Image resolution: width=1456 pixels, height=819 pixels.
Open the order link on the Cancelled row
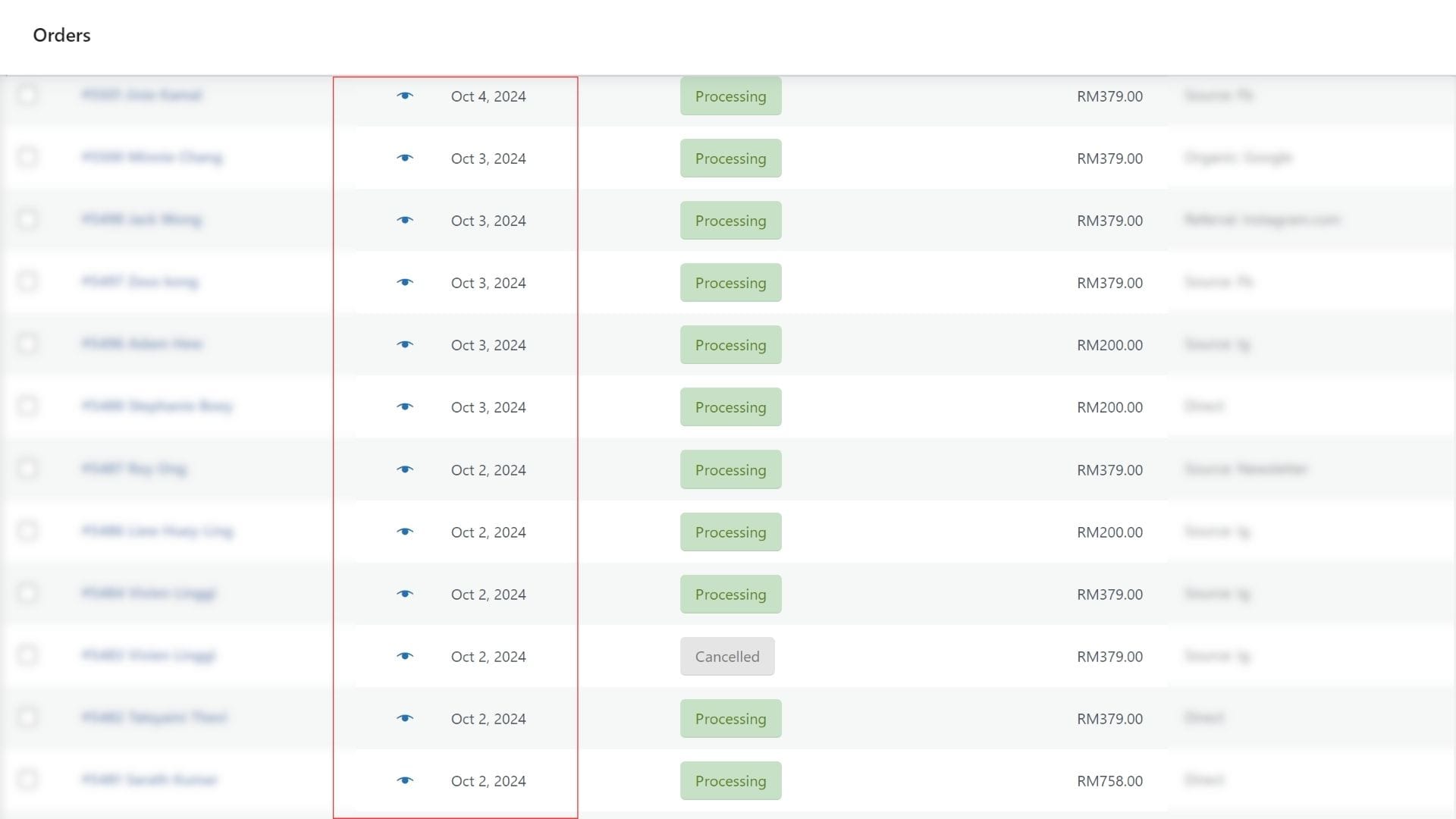coord(149,654)
